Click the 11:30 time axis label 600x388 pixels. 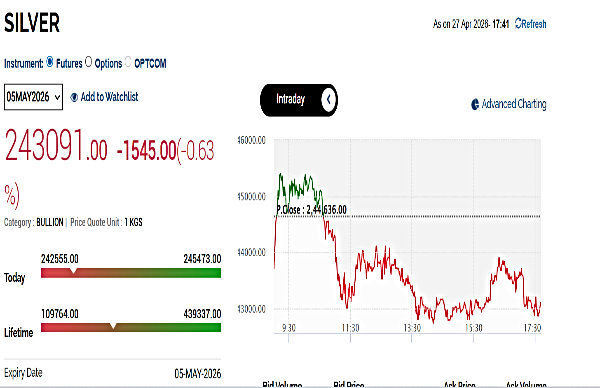[350, 328]
